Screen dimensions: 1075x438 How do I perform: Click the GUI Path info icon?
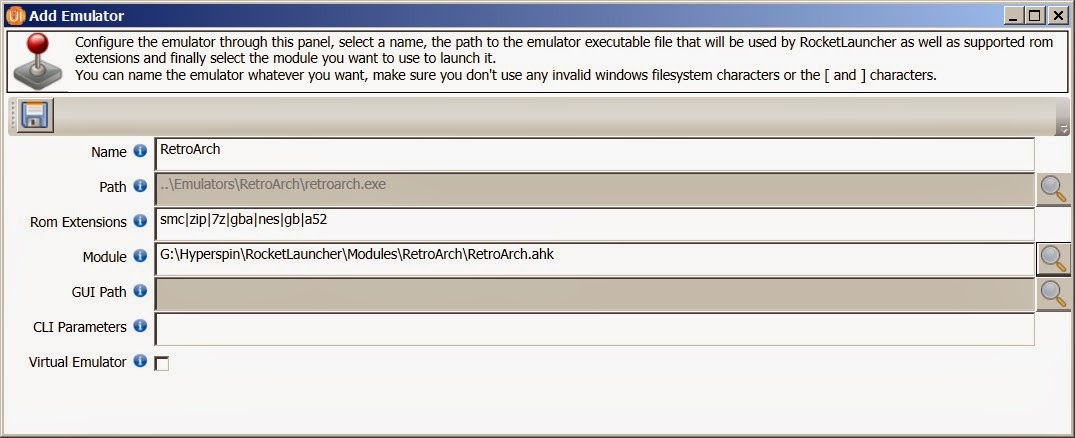point(140,291)
